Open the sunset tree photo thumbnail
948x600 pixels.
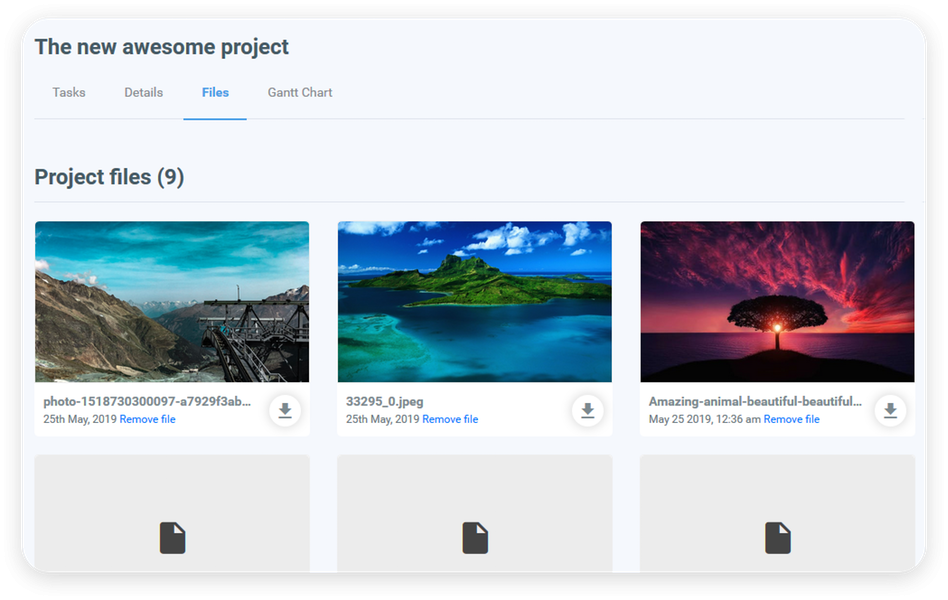[x=777, y=301]
